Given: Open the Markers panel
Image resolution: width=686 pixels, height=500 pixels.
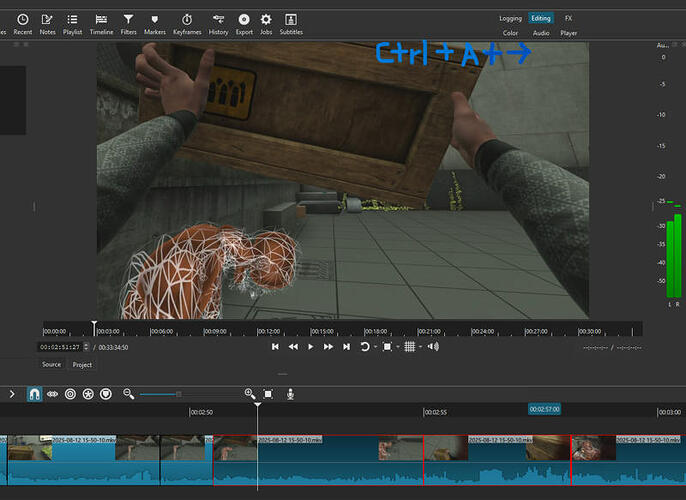Looking at the screenshot, I should click(x=154, y=24).
